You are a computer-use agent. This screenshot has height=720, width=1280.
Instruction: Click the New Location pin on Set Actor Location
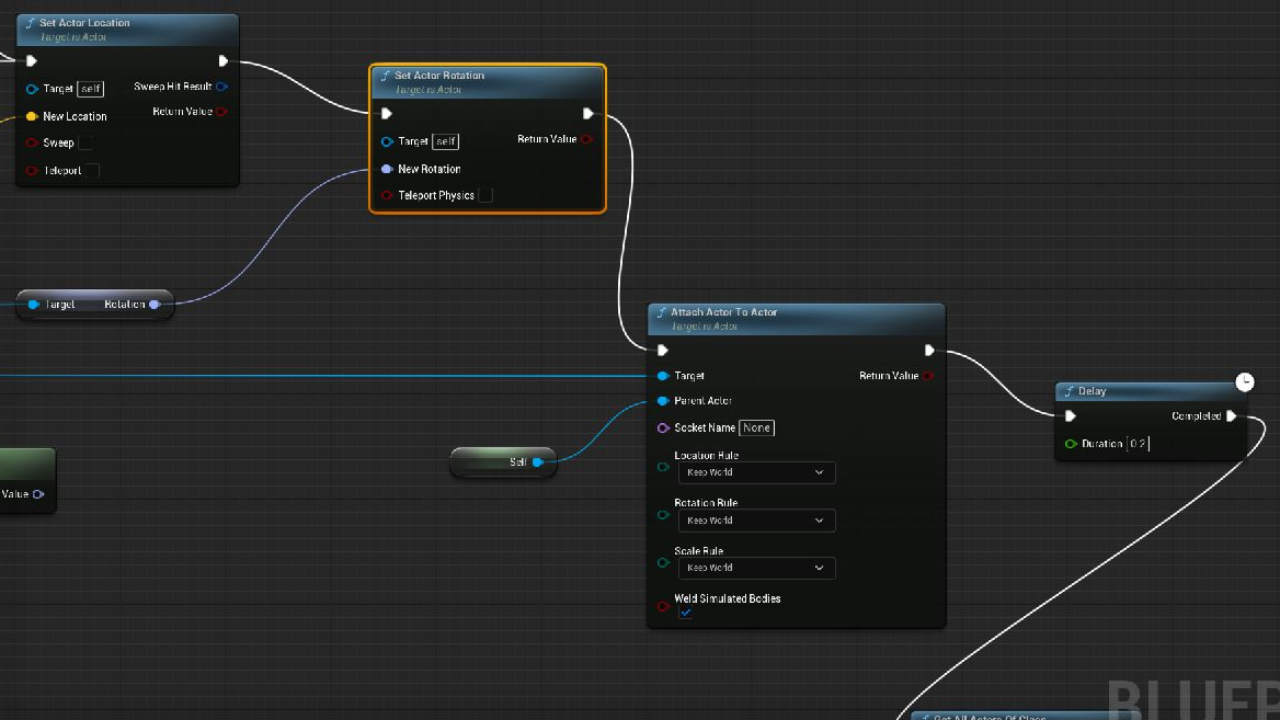32,116
